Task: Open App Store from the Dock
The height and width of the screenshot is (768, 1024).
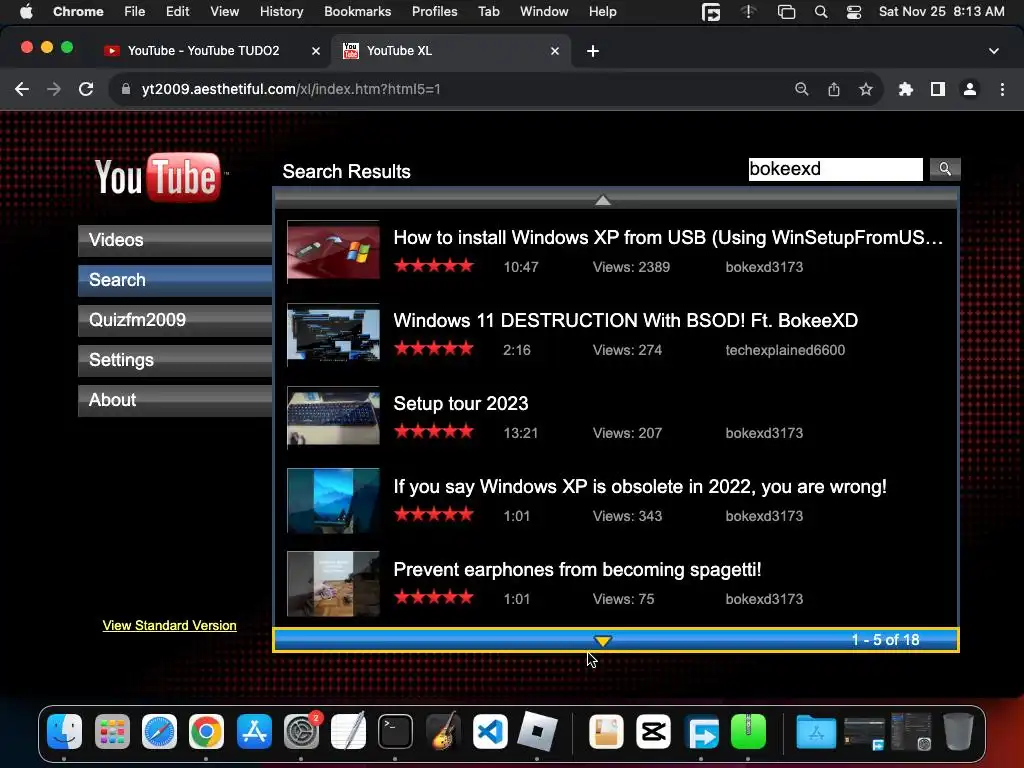Action: tap(254, 731)
